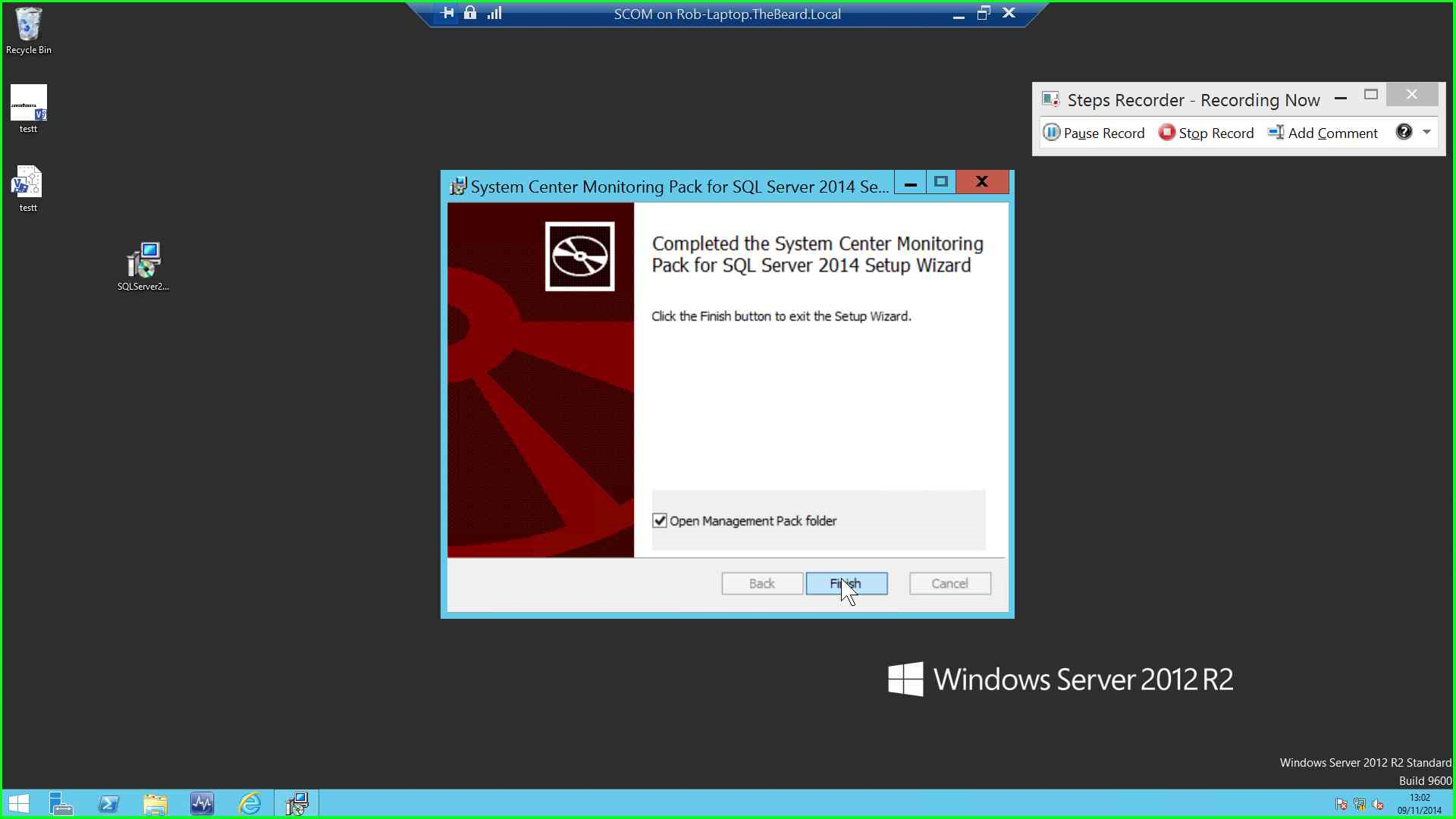
Task: Open the Operations Console taskbar icon
Action: (202, 803)
